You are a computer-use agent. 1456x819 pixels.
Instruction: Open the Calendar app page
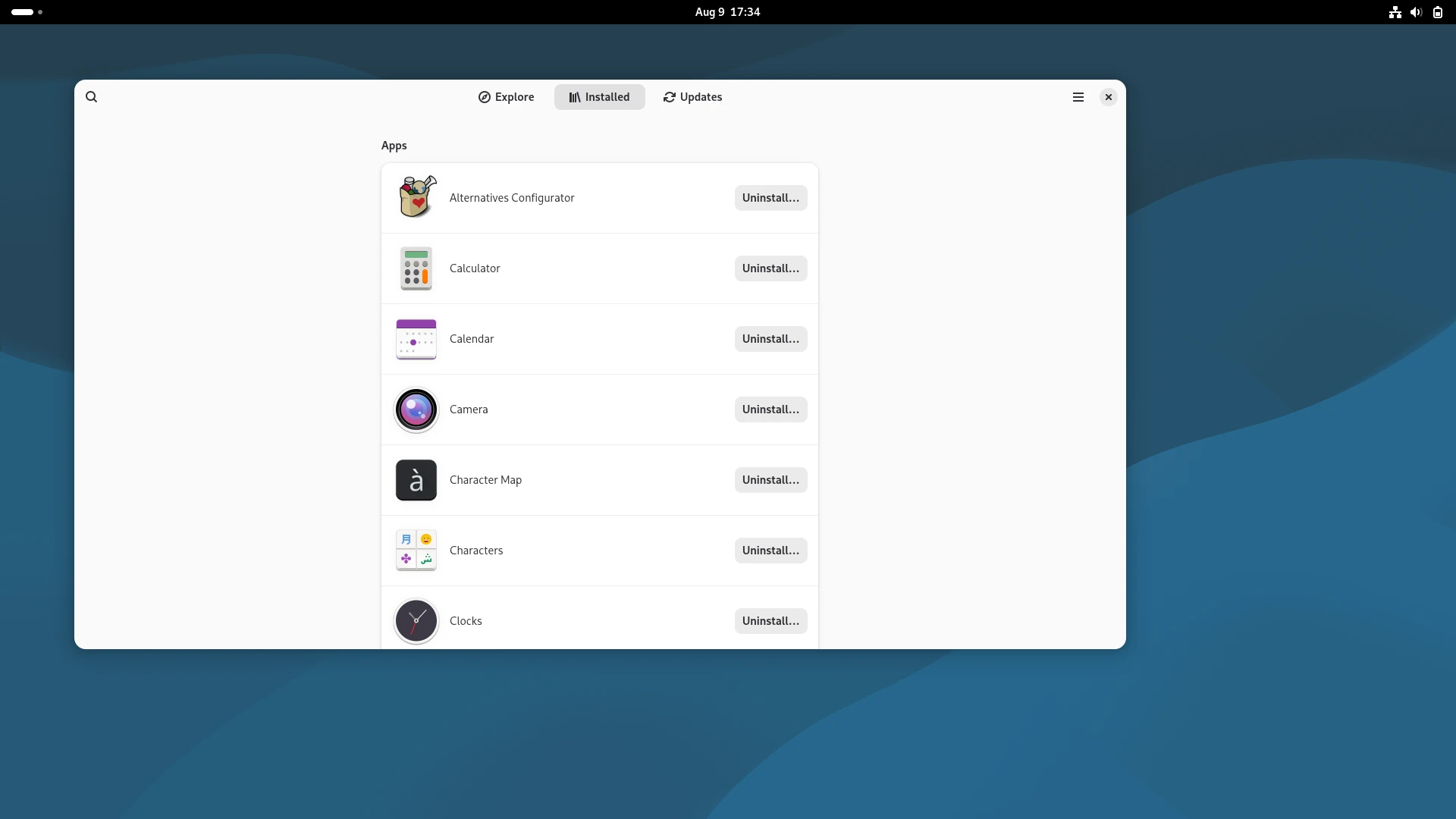click(471, 339)
